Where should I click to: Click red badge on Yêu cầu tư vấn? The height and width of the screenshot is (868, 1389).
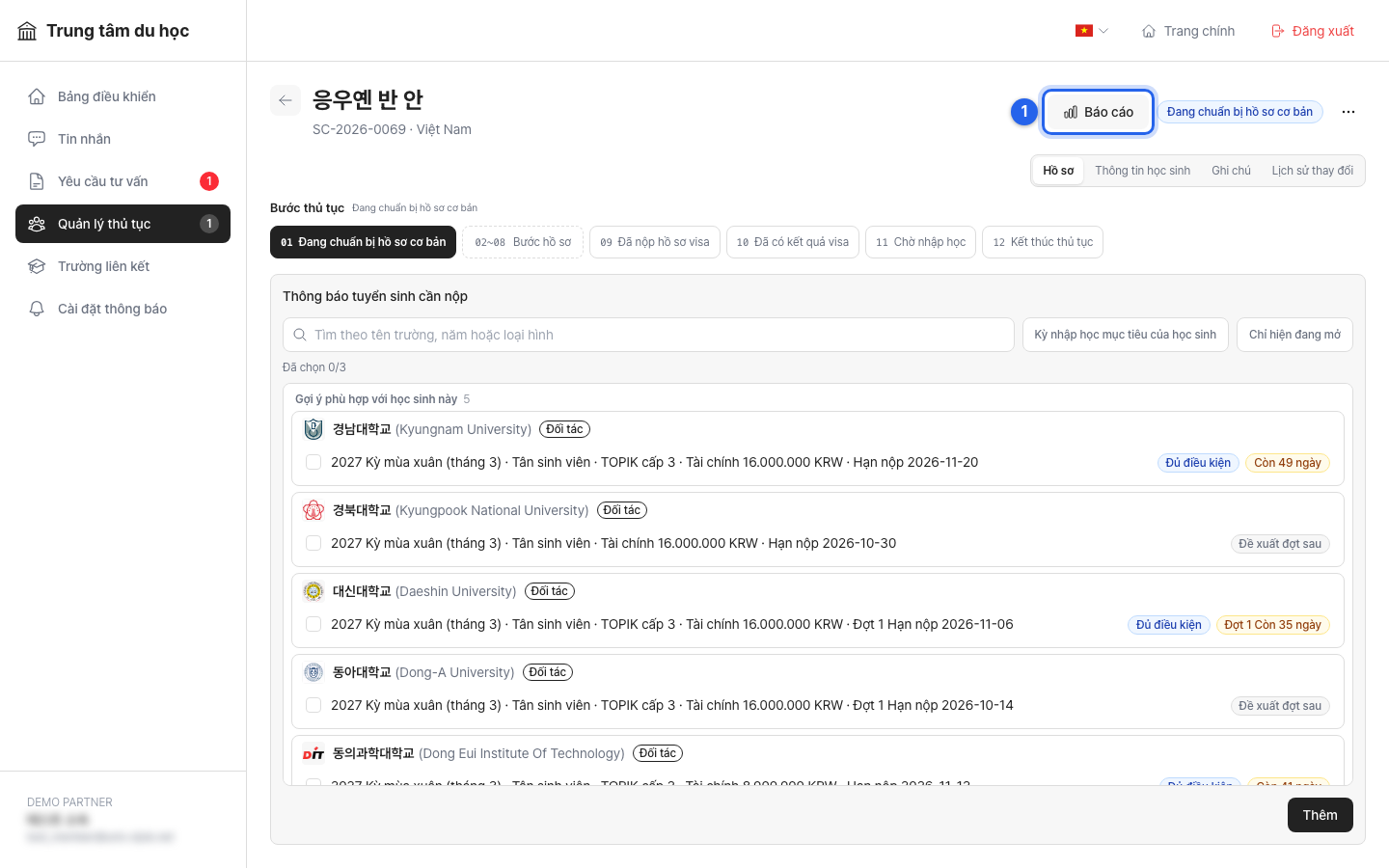[209, 181]
